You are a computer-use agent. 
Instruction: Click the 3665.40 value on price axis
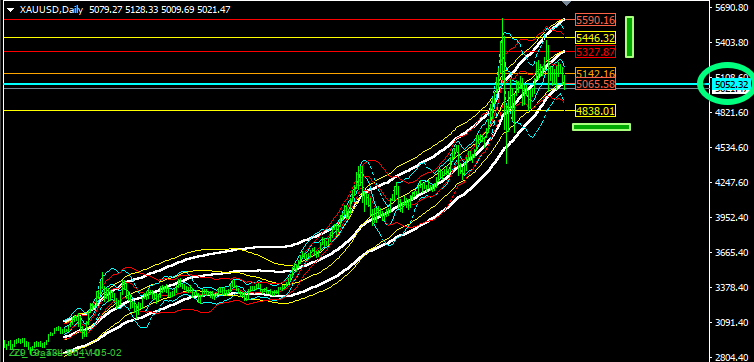click(x=731, y=252)
